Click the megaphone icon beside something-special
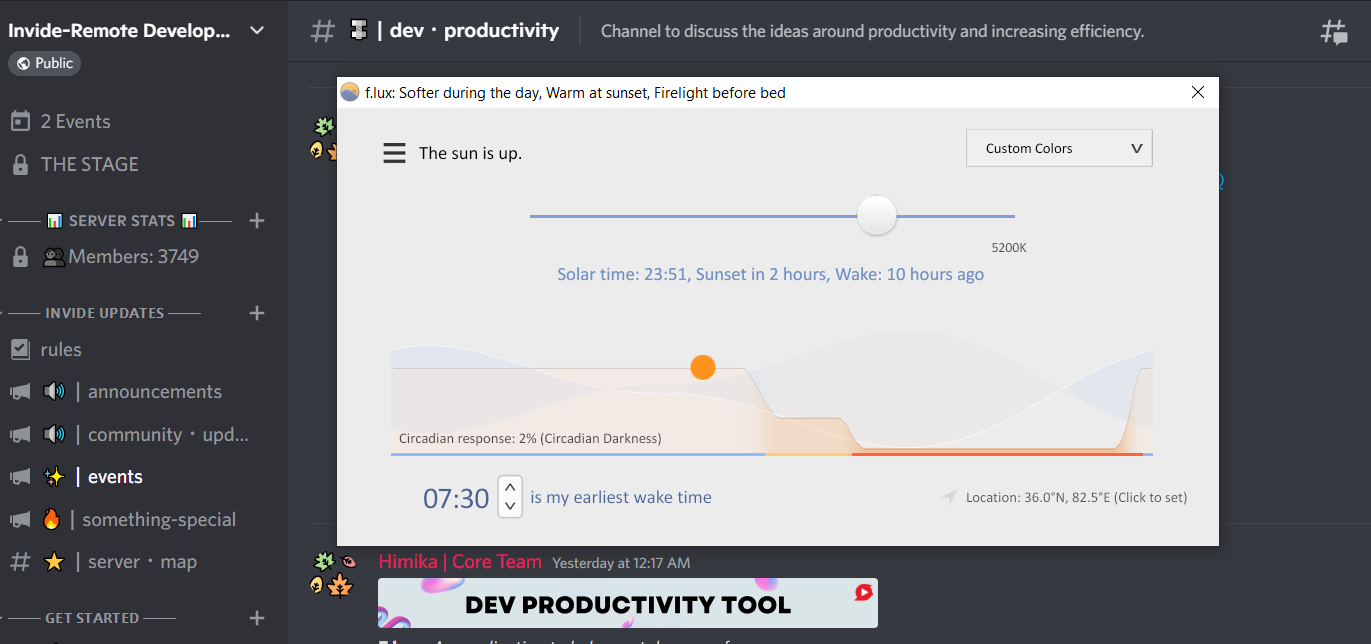The image size is (1371, 644). [x=20, y=520]
